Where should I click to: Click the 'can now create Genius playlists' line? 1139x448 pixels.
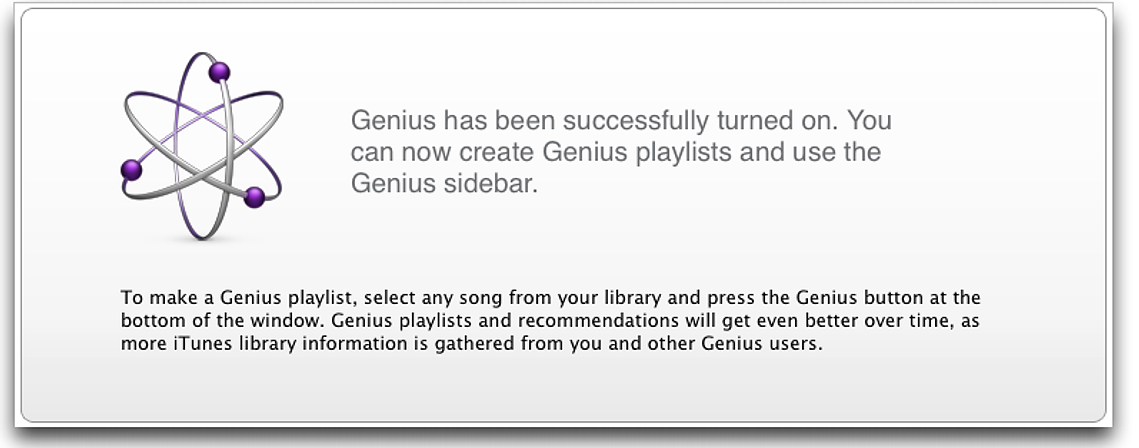(616, 152)
